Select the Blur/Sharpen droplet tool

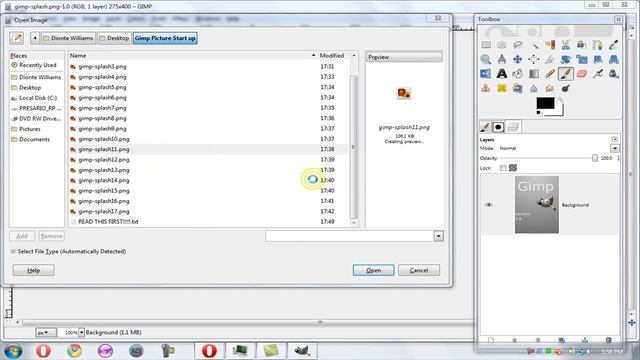click(533, 89)
